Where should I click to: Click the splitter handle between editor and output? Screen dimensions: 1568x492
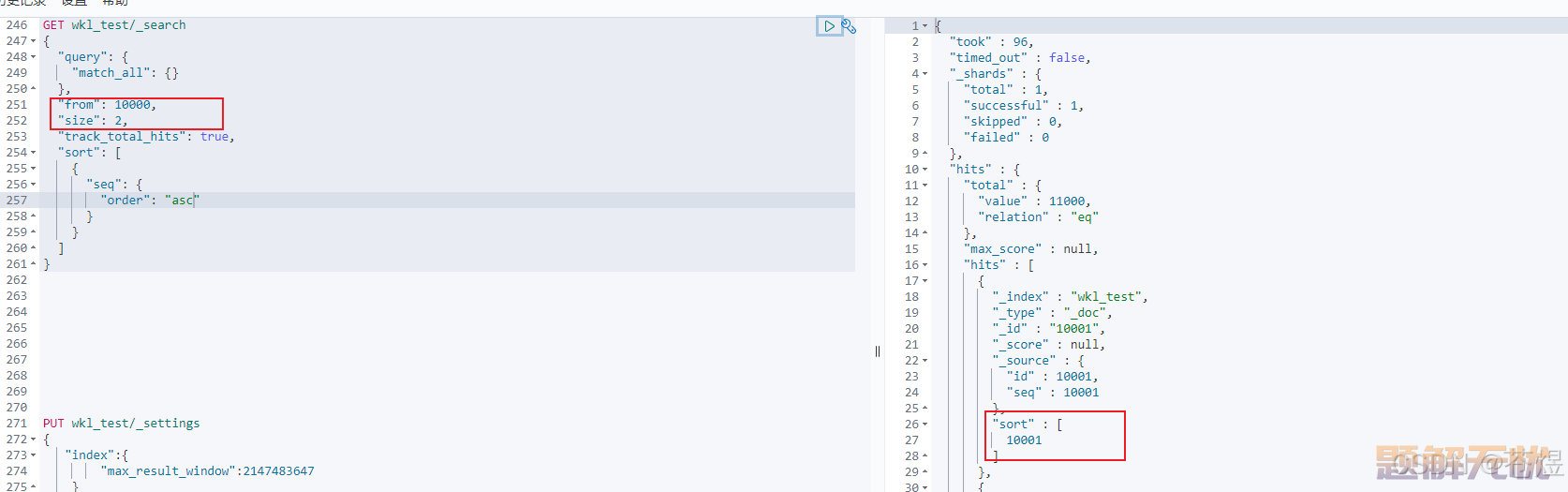point(878,351)
